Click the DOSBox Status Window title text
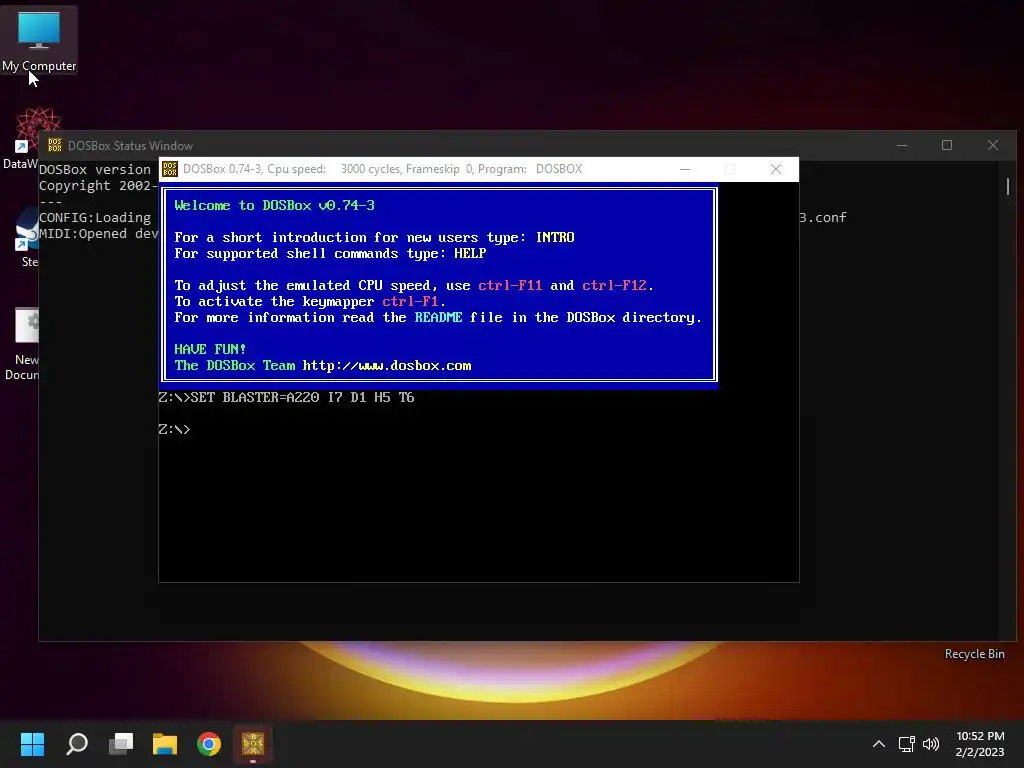Viewport: 1024px width, 768px height. point(130,146)
